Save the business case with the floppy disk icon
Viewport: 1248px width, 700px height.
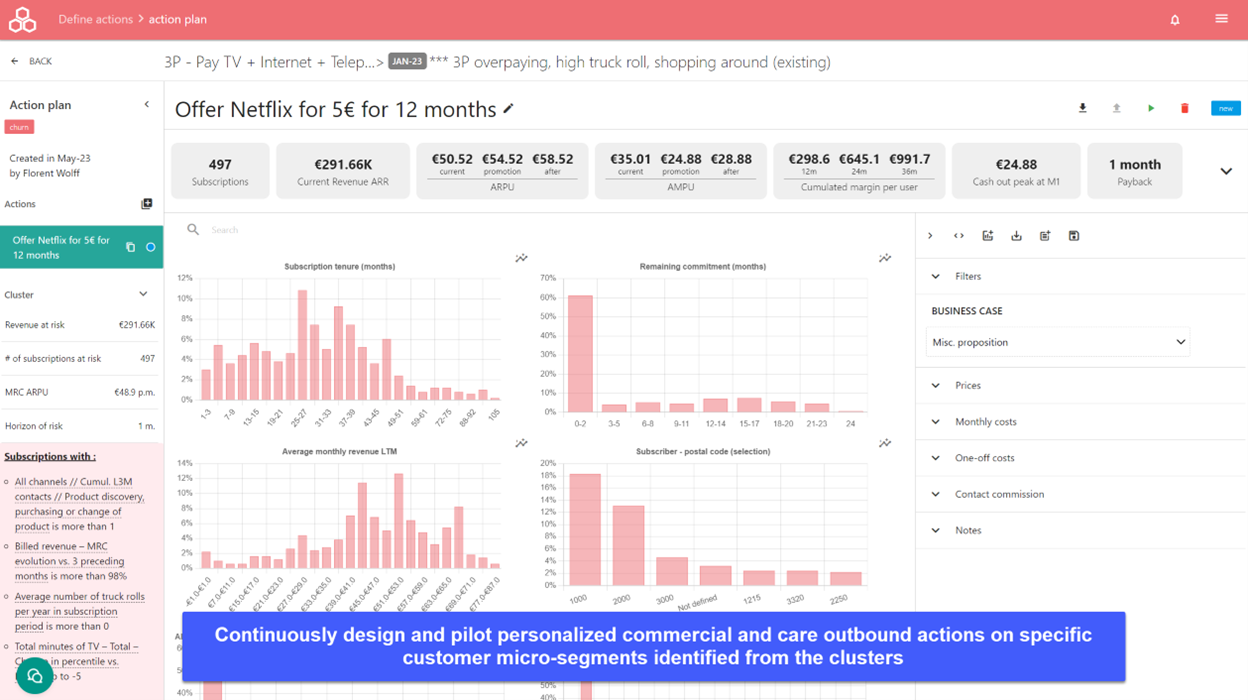click(x=1074, y=235)
